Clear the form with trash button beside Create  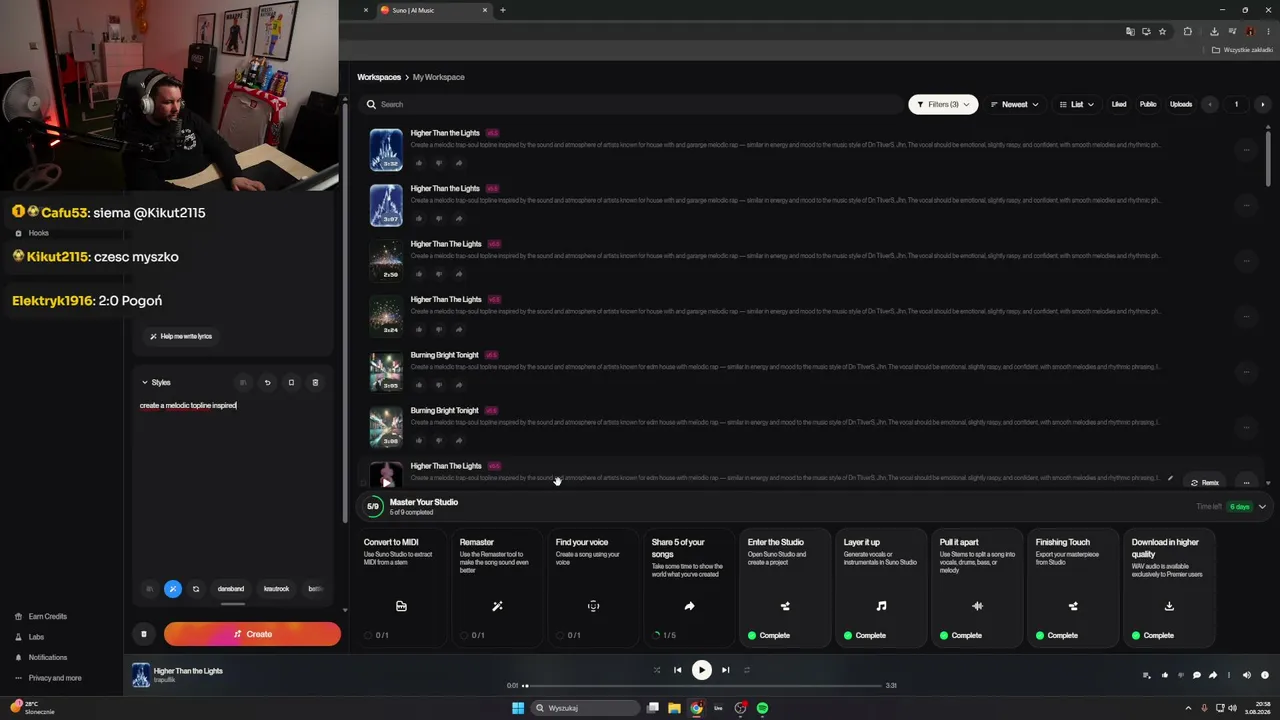[143, 634]
